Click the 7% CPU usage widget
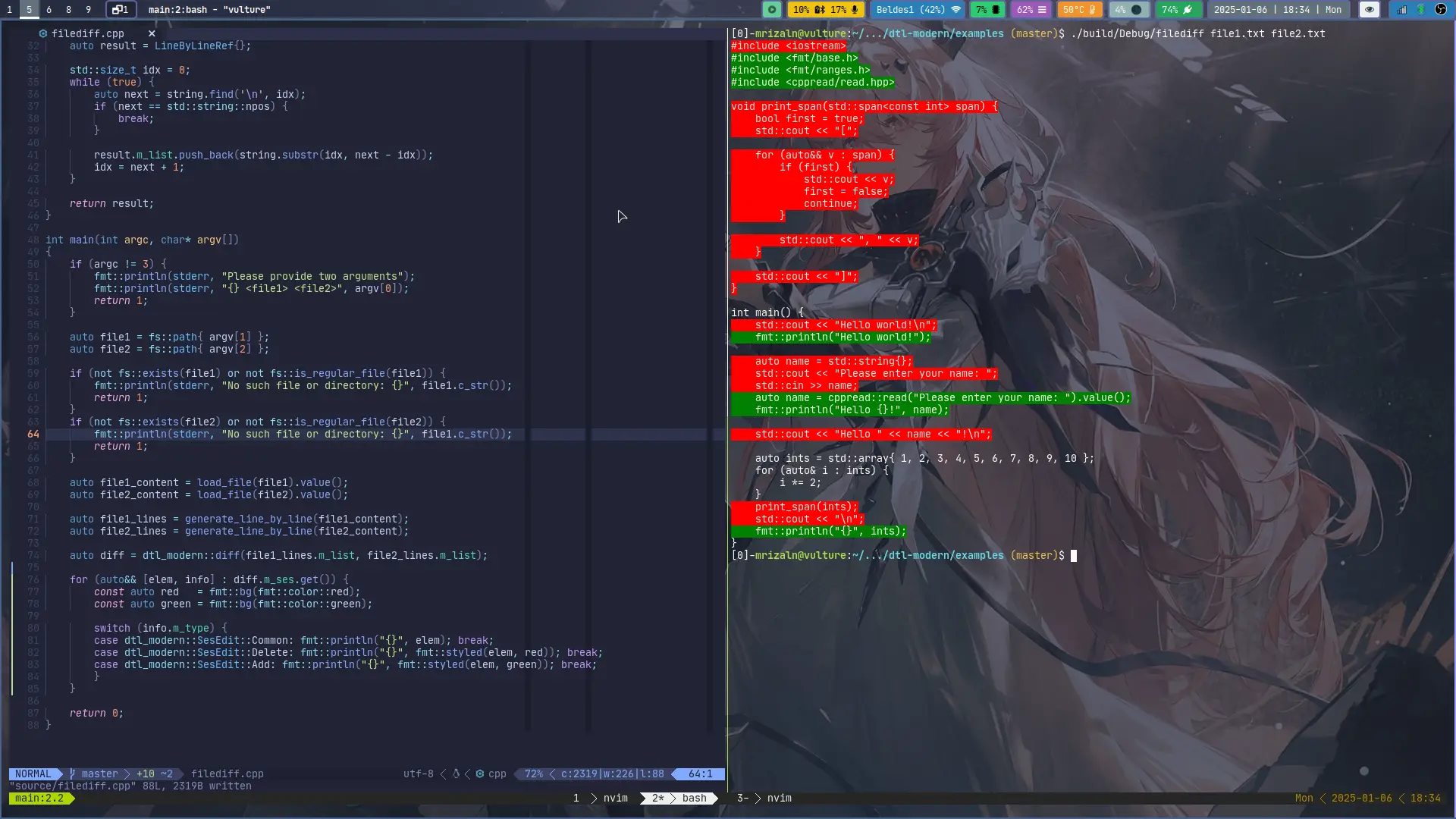 point(989,10)
